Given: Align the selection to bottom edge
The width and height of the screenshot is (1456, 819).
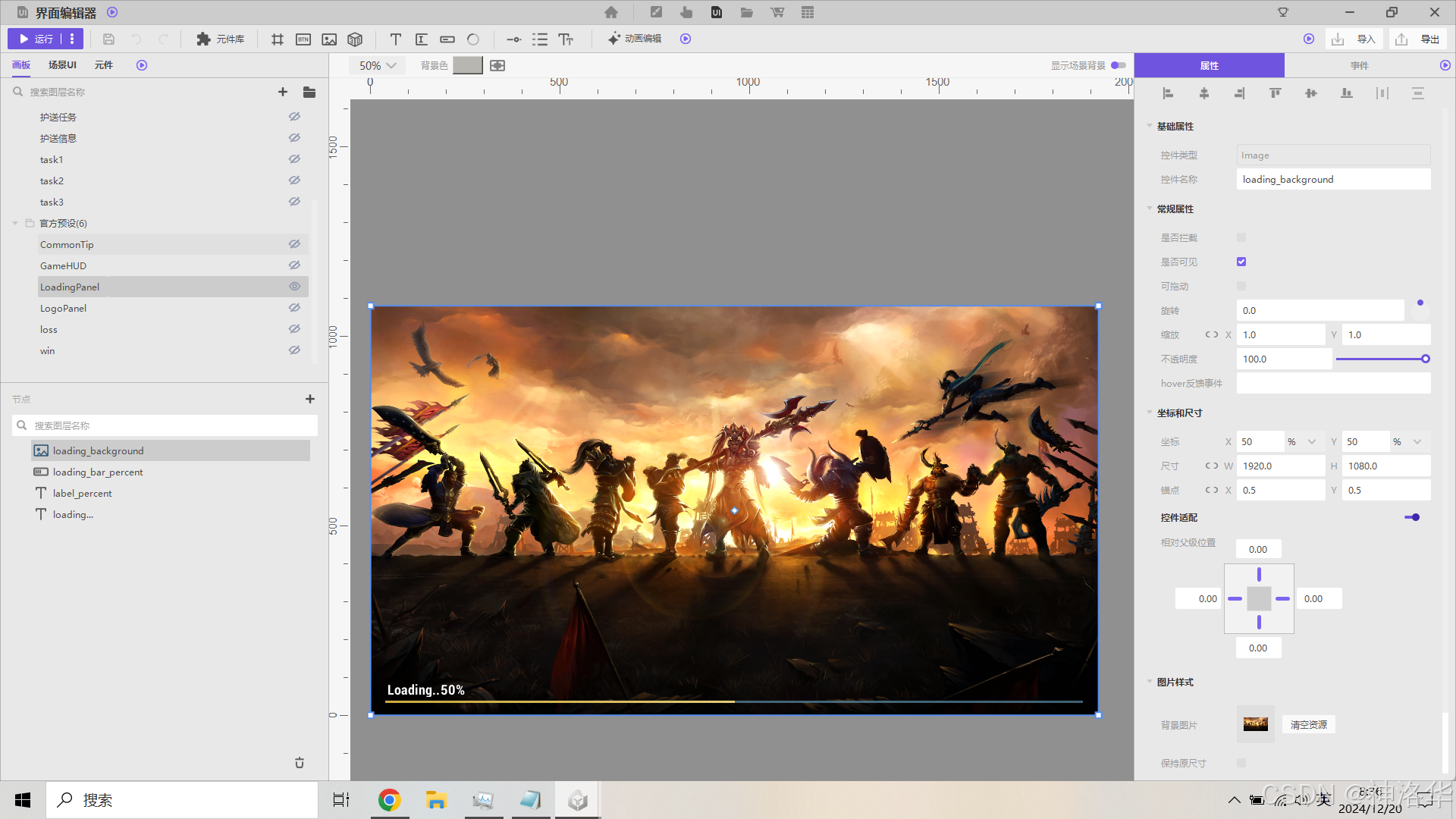Looking at the screenshot, I should [1347, 93].
